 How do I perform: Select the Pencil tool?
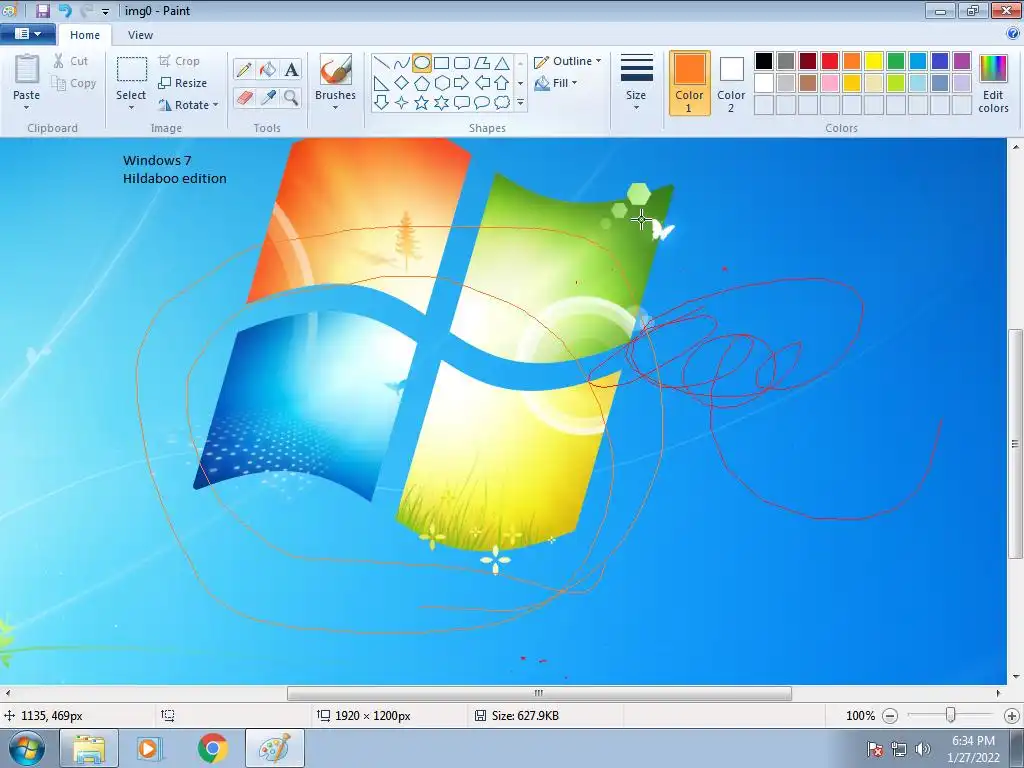(244, 69)
